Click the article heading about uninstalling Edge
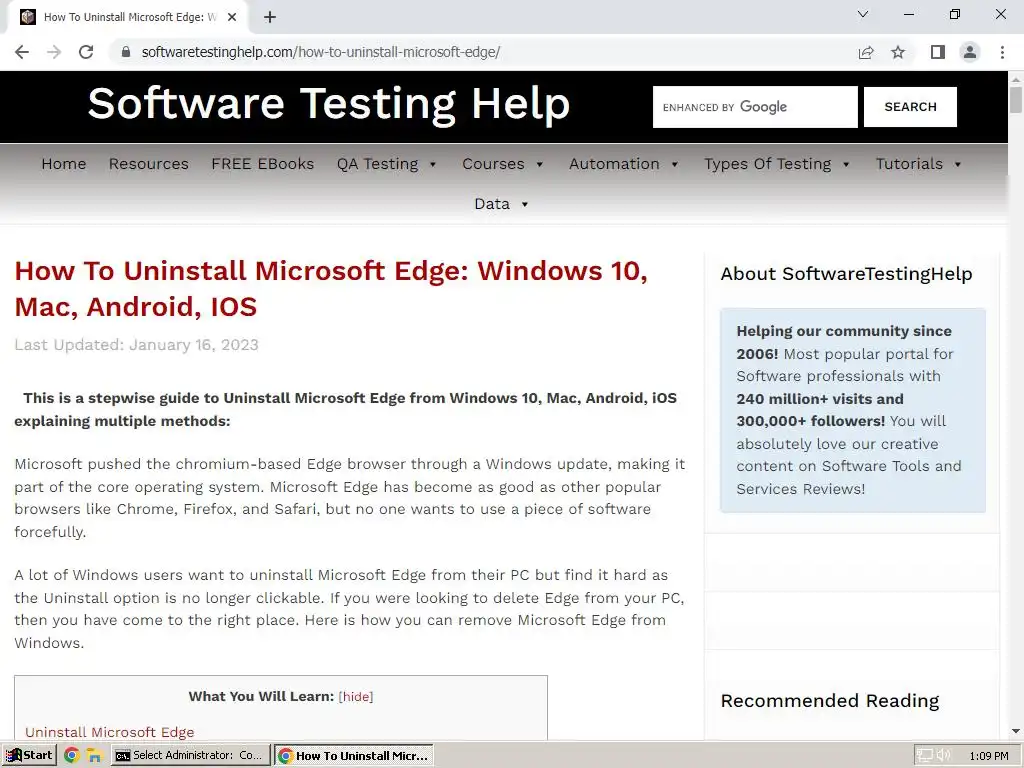 tap(331, 289)
